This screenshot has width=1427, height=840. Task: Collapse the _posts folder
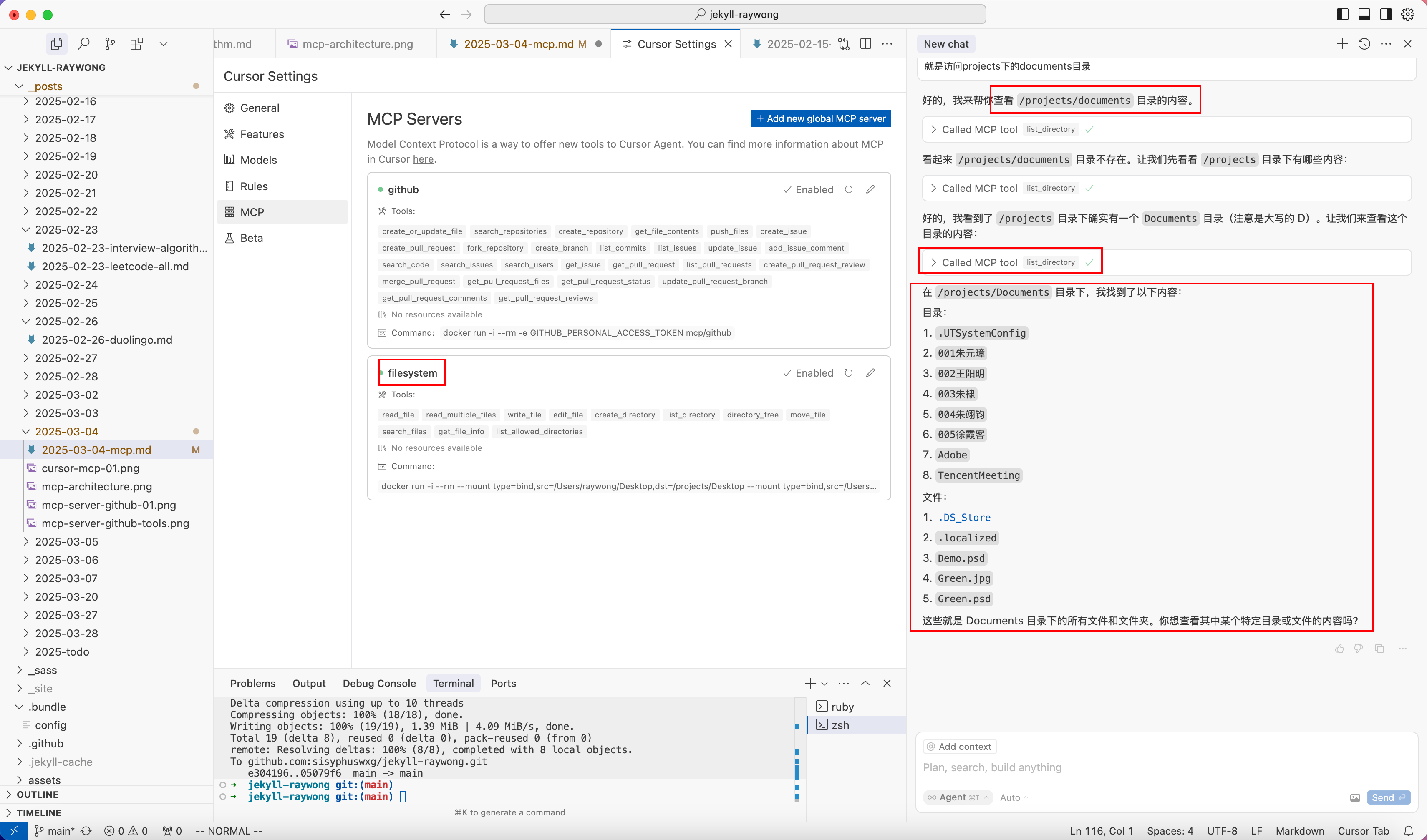pos(106,86)
